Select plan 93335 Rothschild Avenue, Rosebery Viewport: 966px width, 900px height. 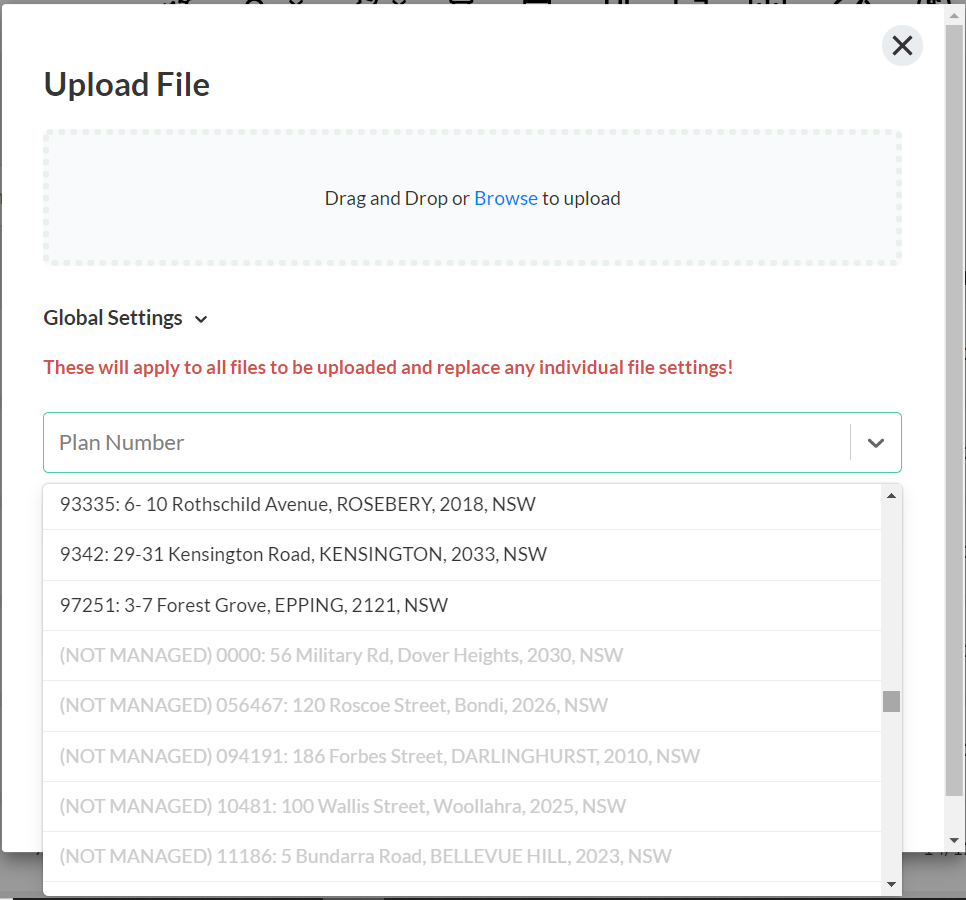[x=298, y=504]
